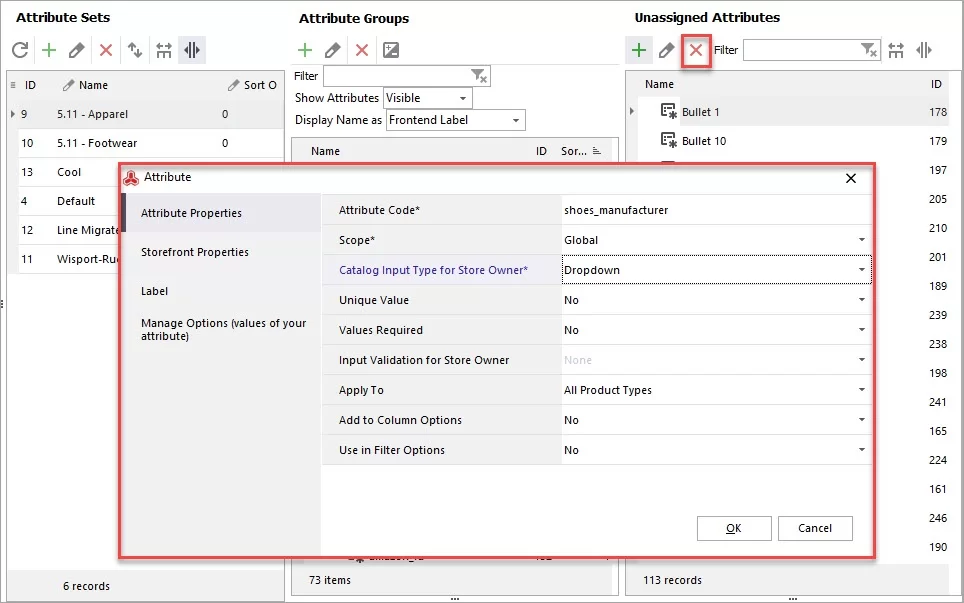
Task: Clear the Attribute Groups filter
Action: [x=480, y=76]
